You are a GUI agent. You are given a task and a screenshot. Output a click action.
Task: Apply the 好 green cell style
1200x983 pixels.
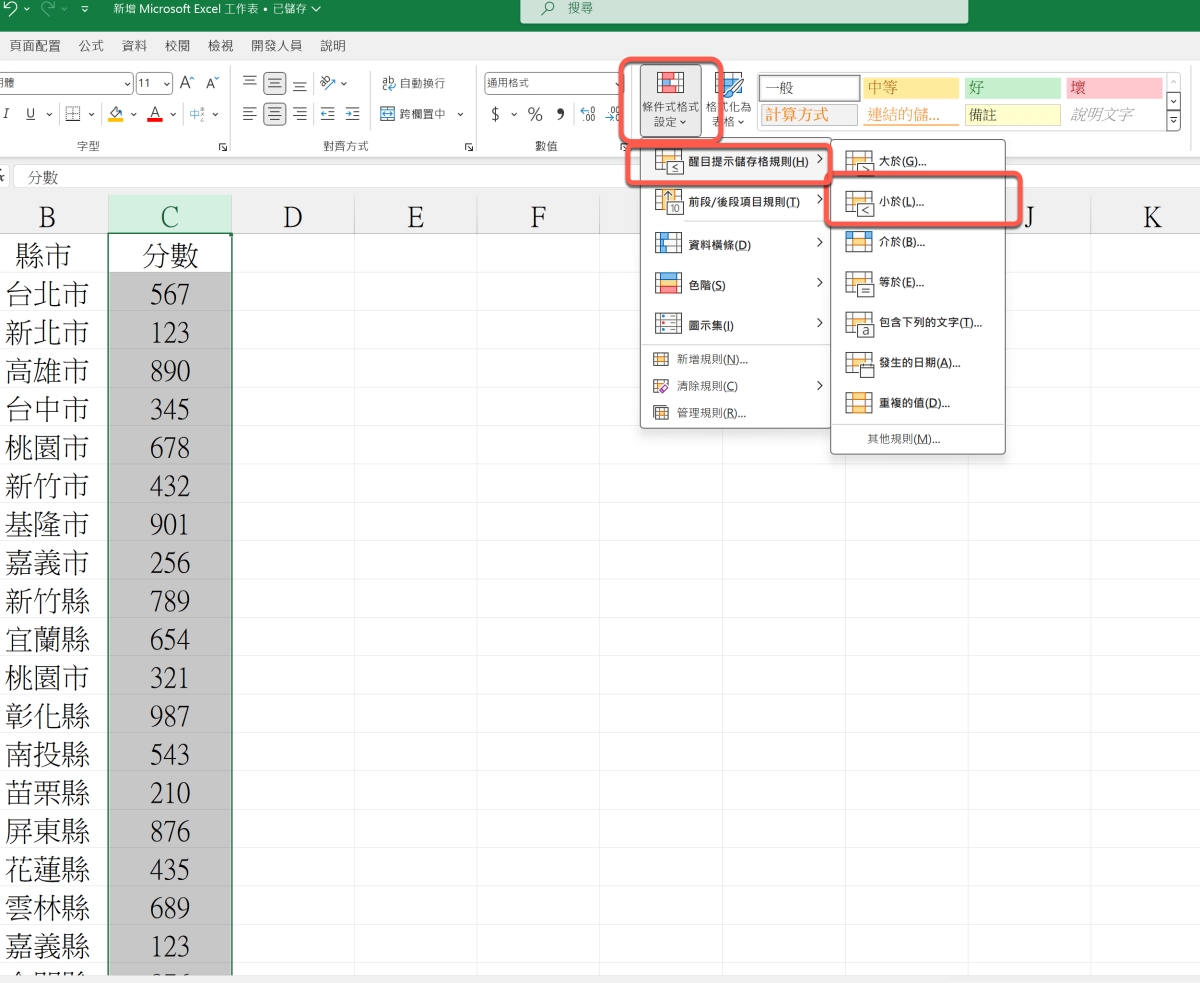(1011, 88)
